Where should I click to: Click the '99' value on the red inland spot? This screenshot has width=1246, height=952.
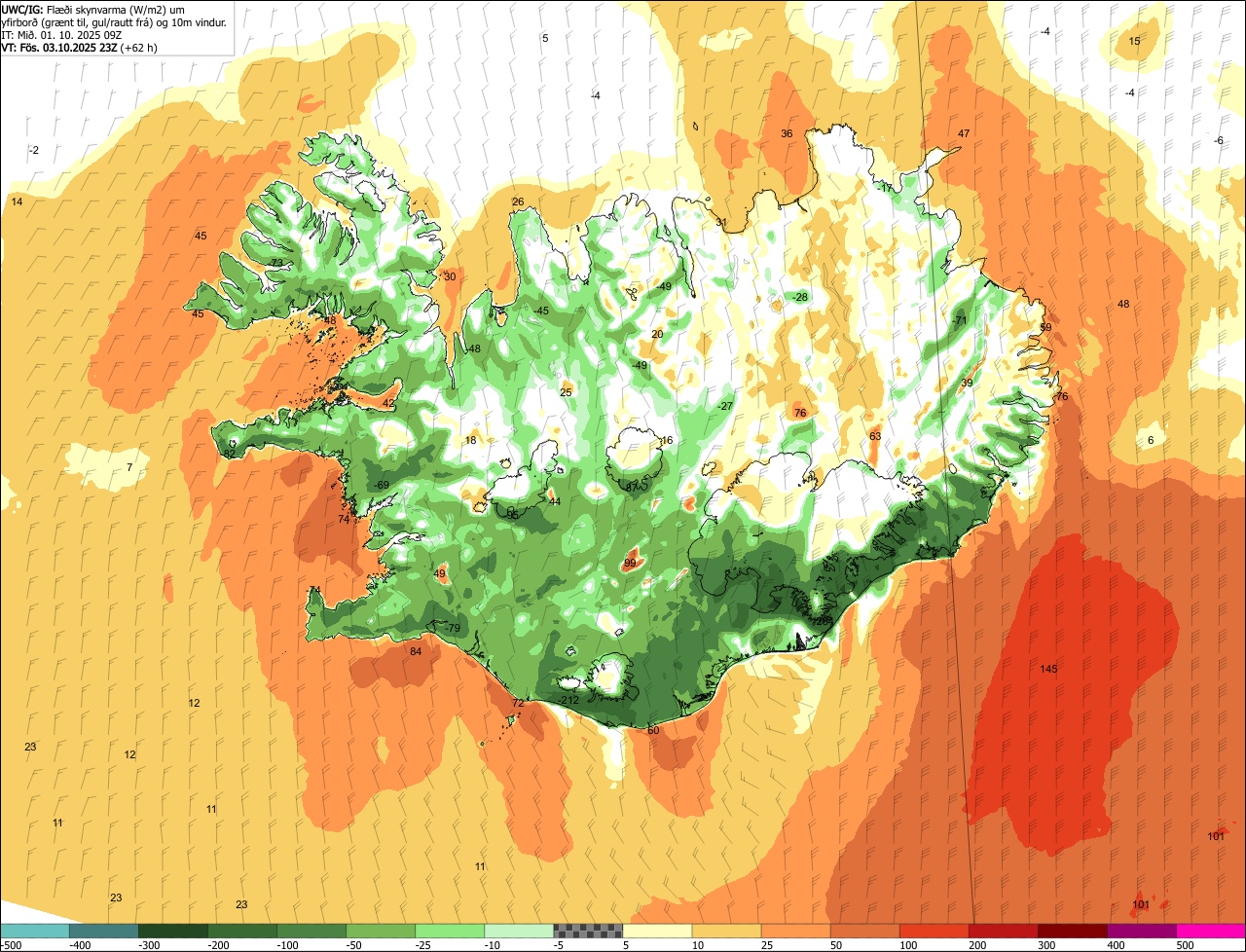(630, 563)
